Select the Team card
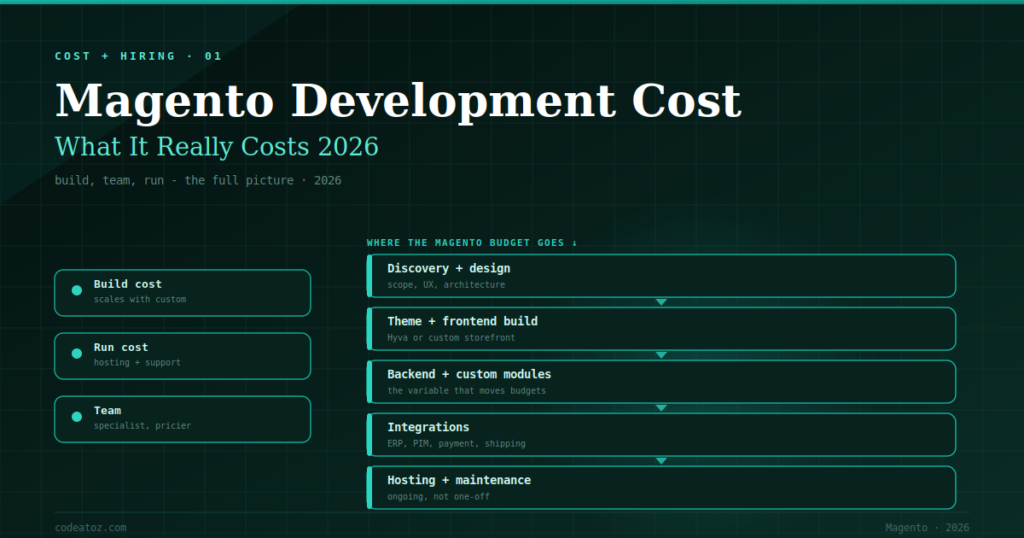The width and height of the screenshot is (1024, 538). tap(183, 419)
